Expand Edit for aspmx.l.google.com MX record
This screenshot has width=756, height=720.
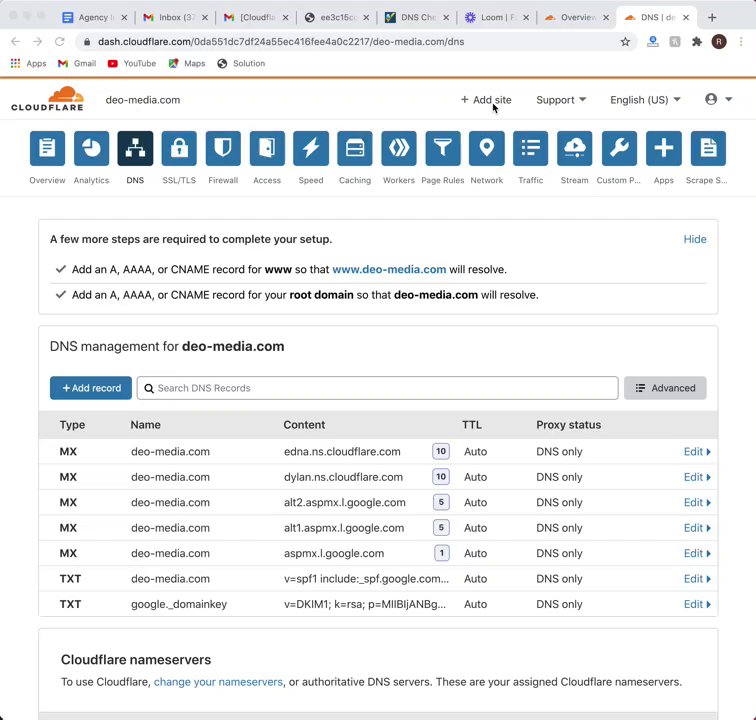coord(697,553)
